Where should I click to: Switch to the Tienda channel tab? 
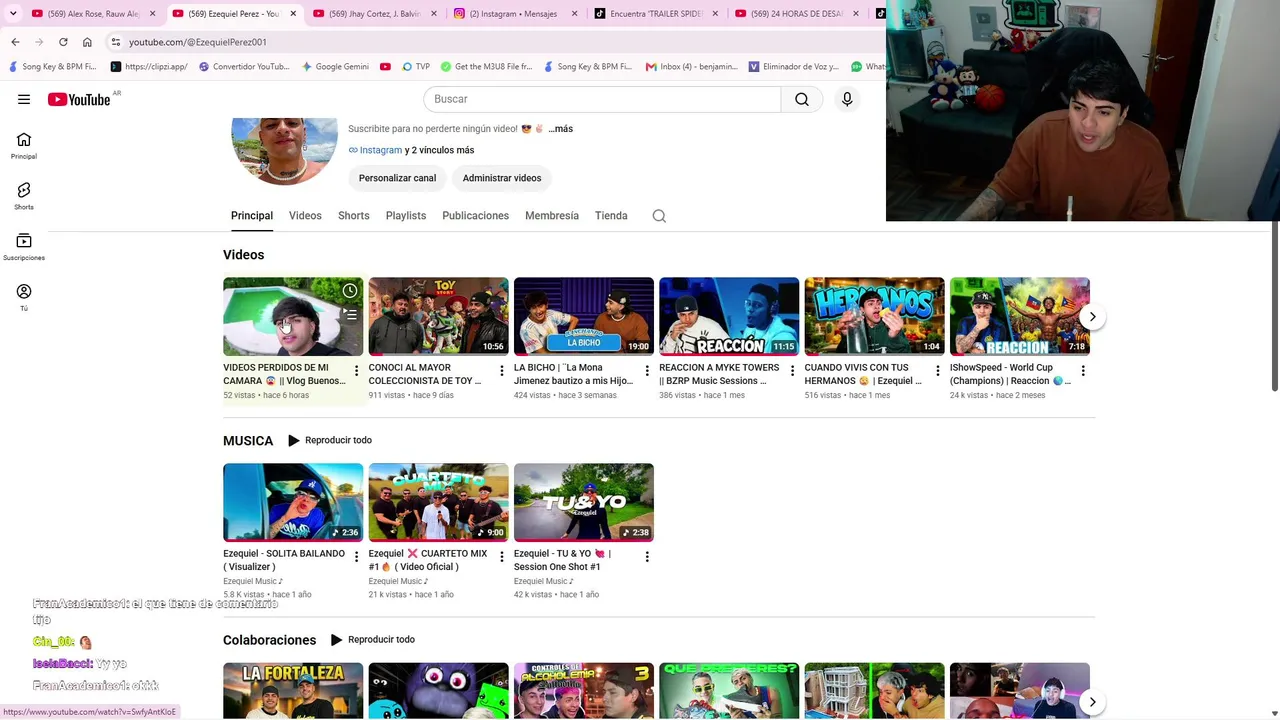(611, 216)
